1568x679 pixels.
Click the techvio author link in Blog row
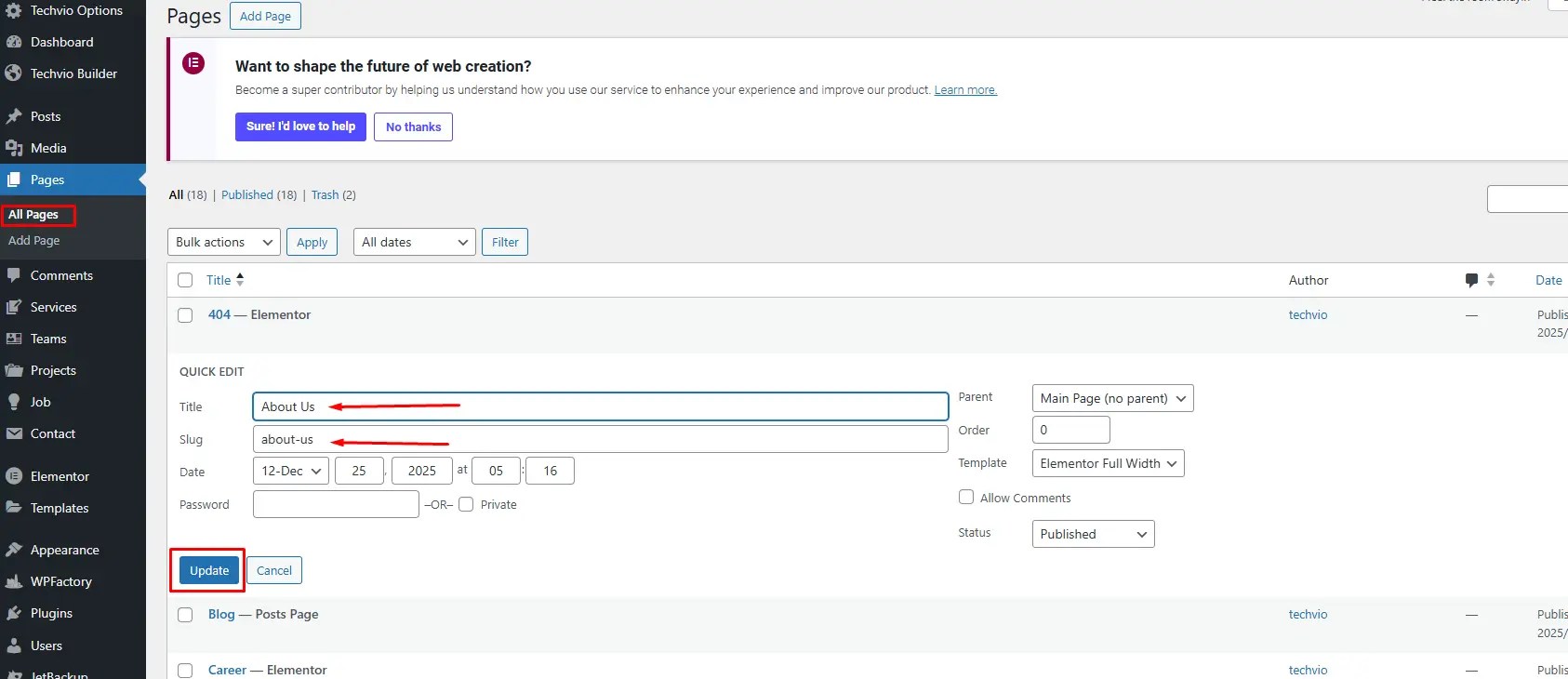click(1308, 614)
